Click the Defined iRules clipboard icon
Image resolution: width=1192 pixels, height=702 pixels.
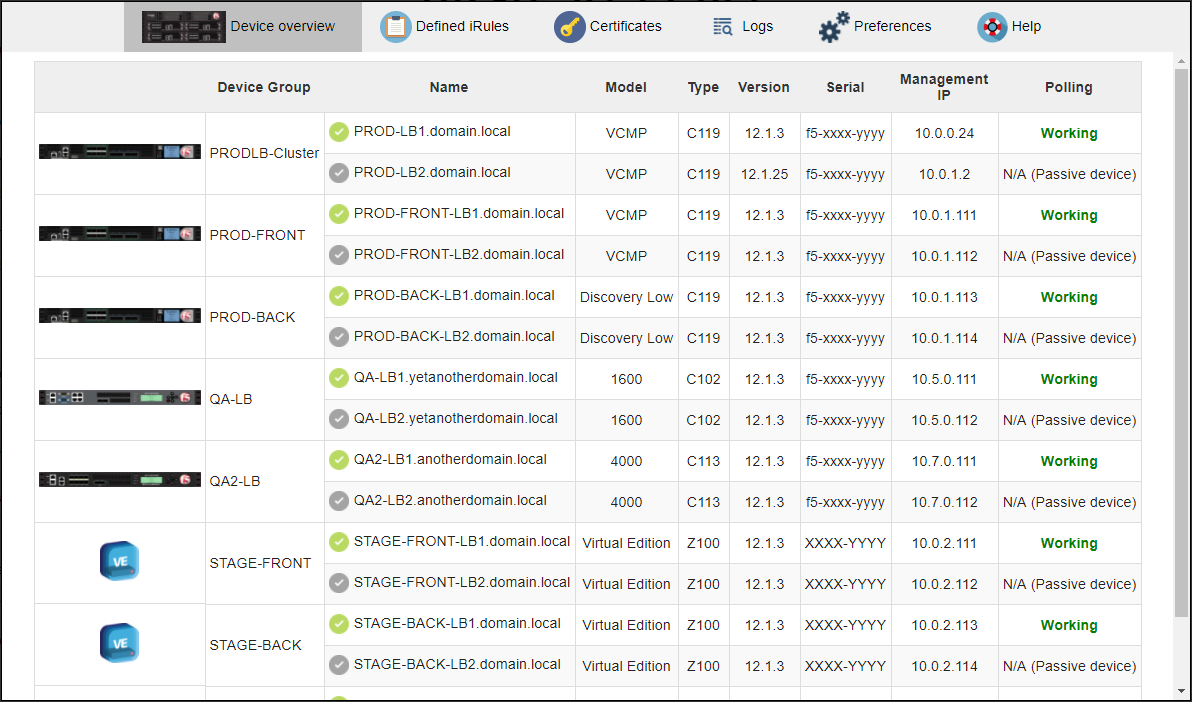395,27
